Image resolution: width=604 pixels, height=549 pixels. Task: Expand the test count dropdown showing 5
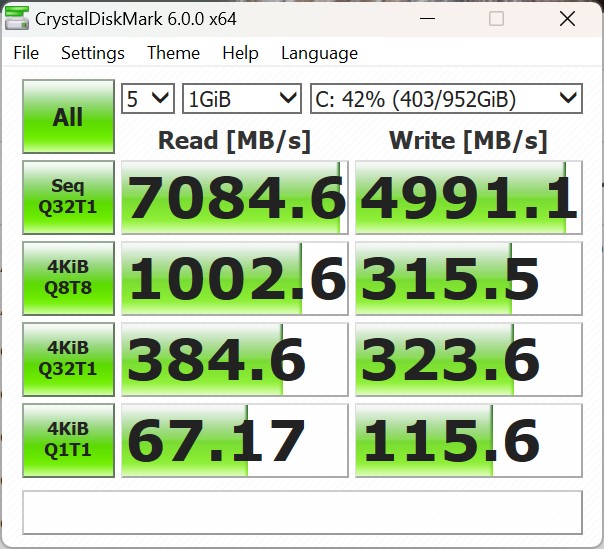[x=148, y=99]
